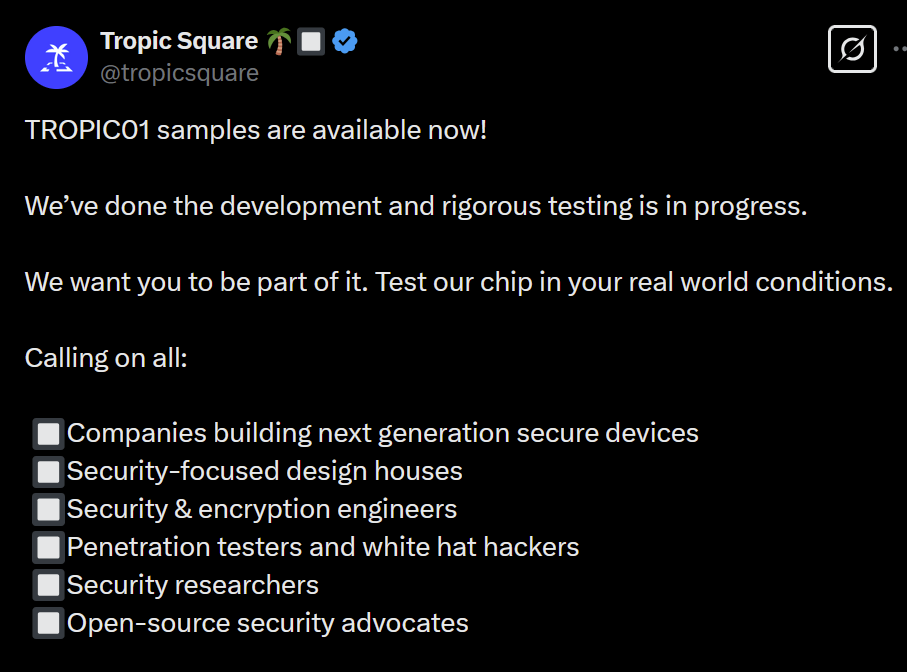
Task: Click the 'Open-source security advocates' text
Action: pos(268,623)
